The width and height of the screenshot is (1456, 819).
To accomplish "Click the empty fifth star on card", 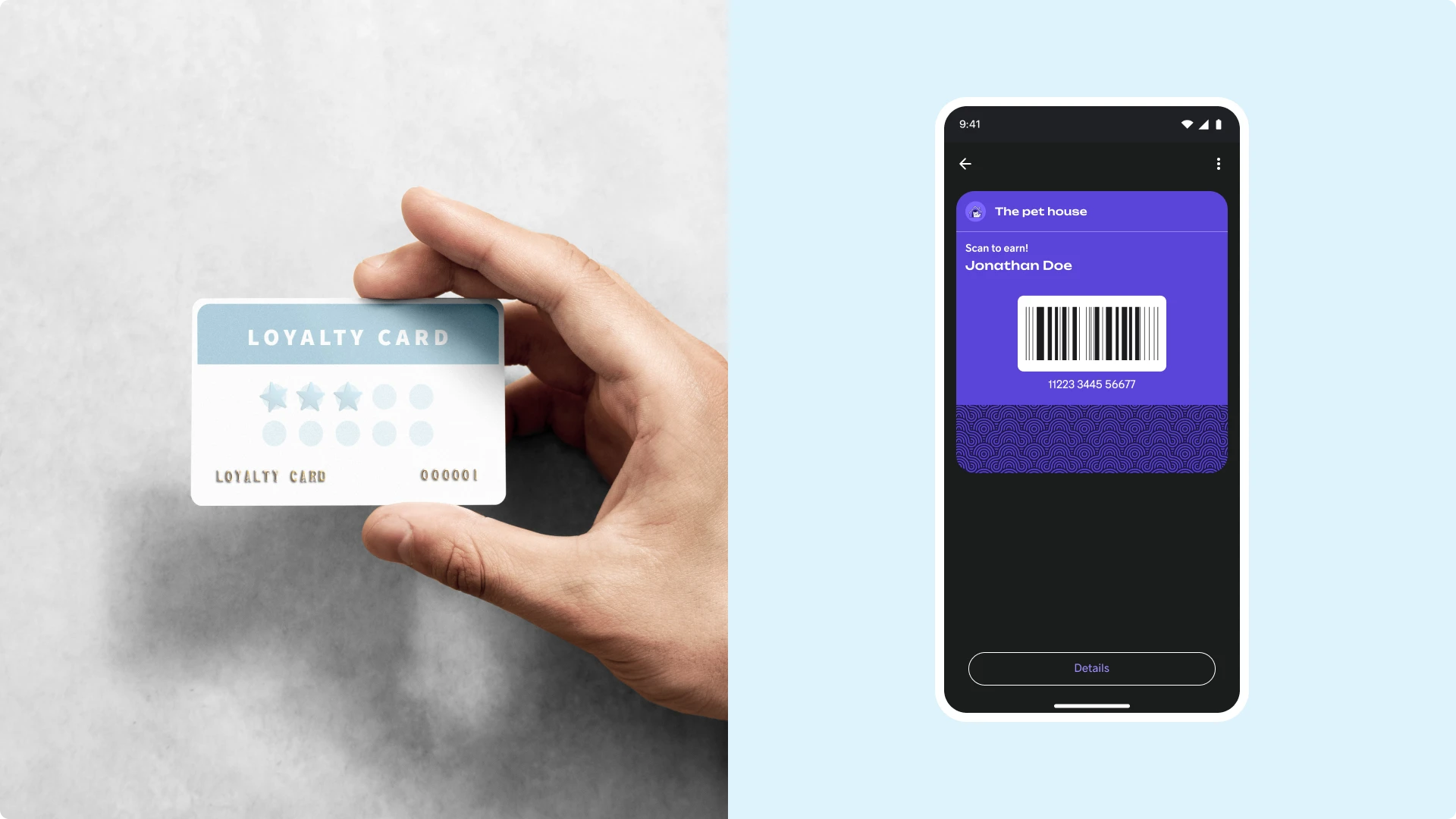I will tap(421, 396).
